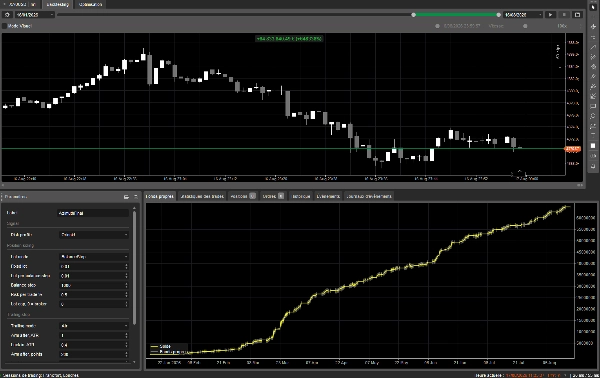Select the pointer cursor tool in drawing toolbar

(x=593, y=7)
